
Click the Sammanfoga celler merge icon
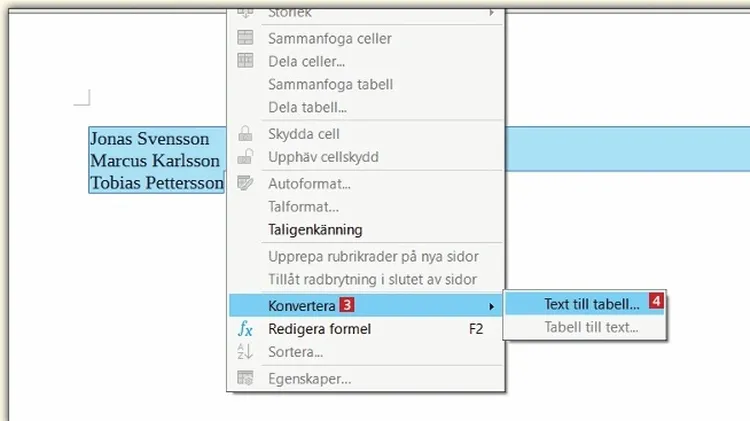tap(245, 38)
